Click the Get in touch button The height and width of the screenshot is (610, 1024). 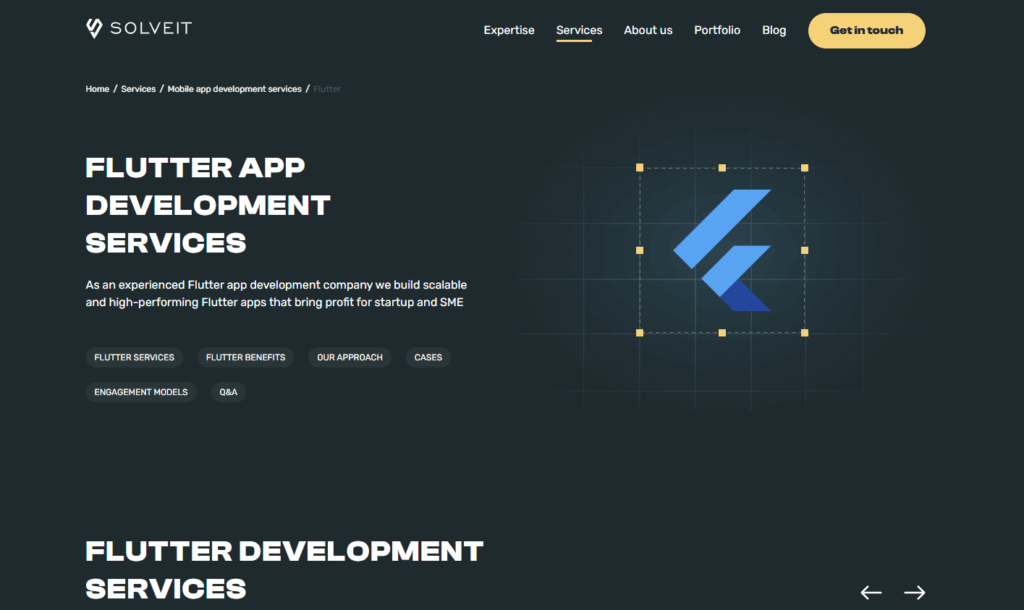coord(867,31)
